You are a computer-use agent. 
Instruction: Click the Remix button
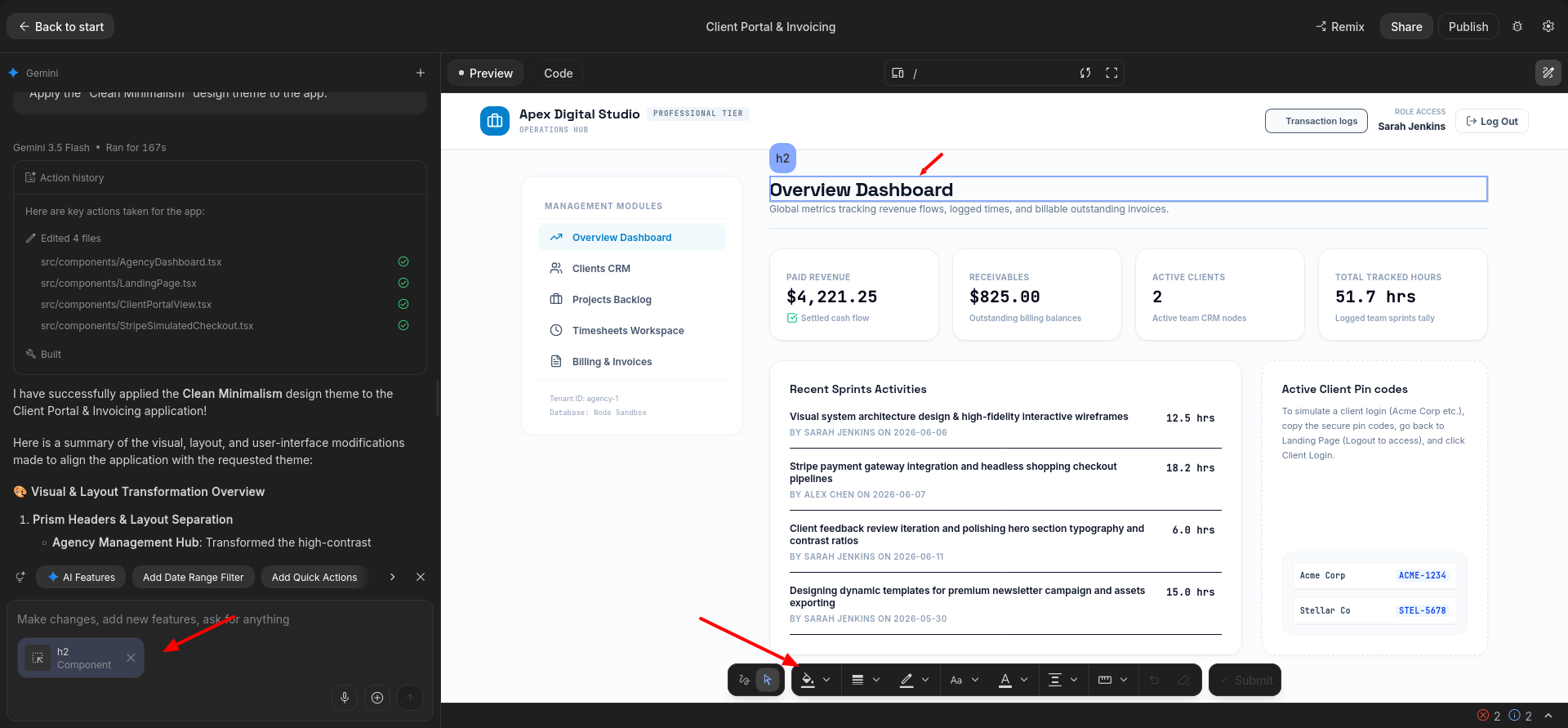(1340, 26)
